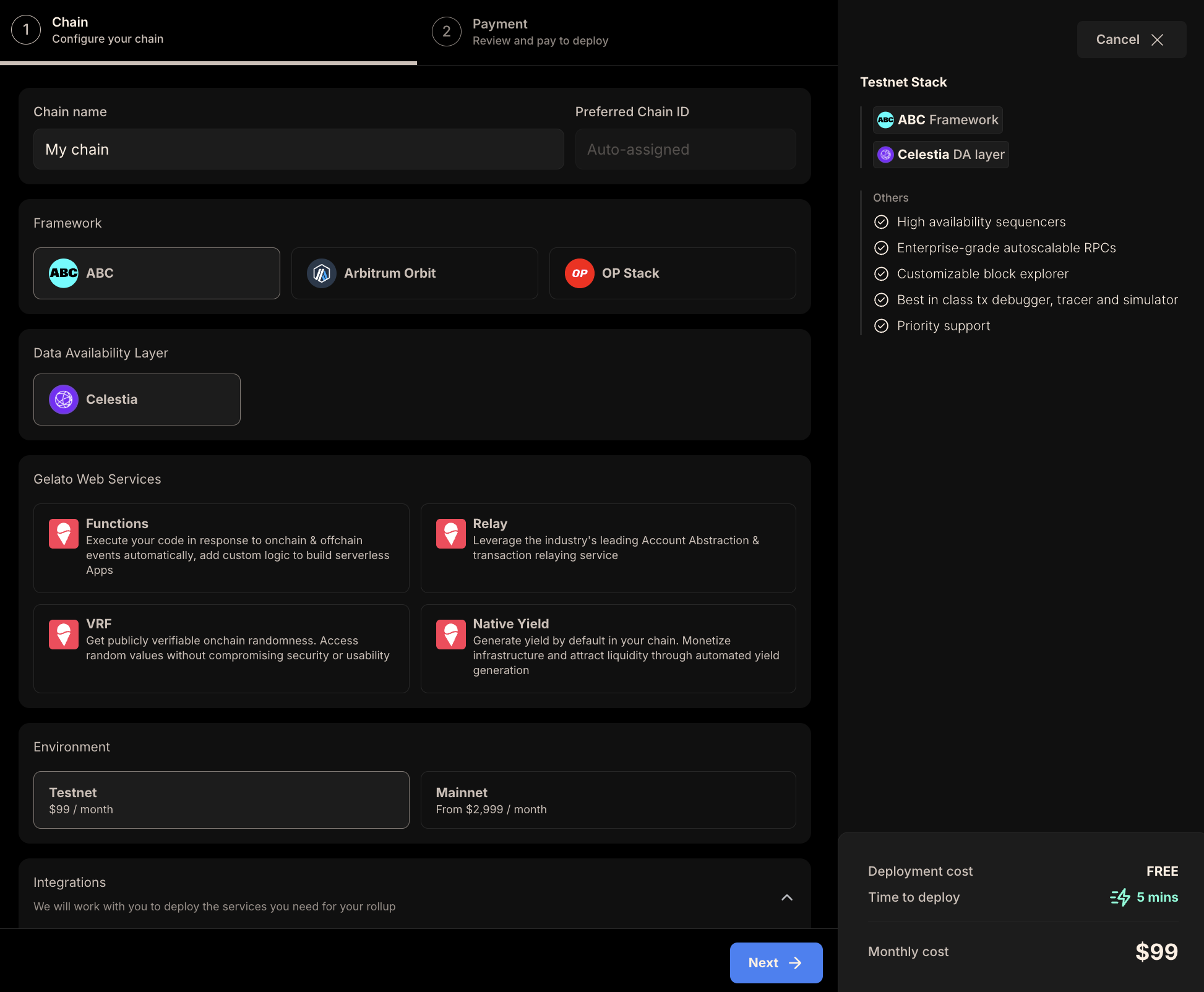Click the "Gelato Web Services" heading
The image size is (1204, 992).
coord(97,479)
